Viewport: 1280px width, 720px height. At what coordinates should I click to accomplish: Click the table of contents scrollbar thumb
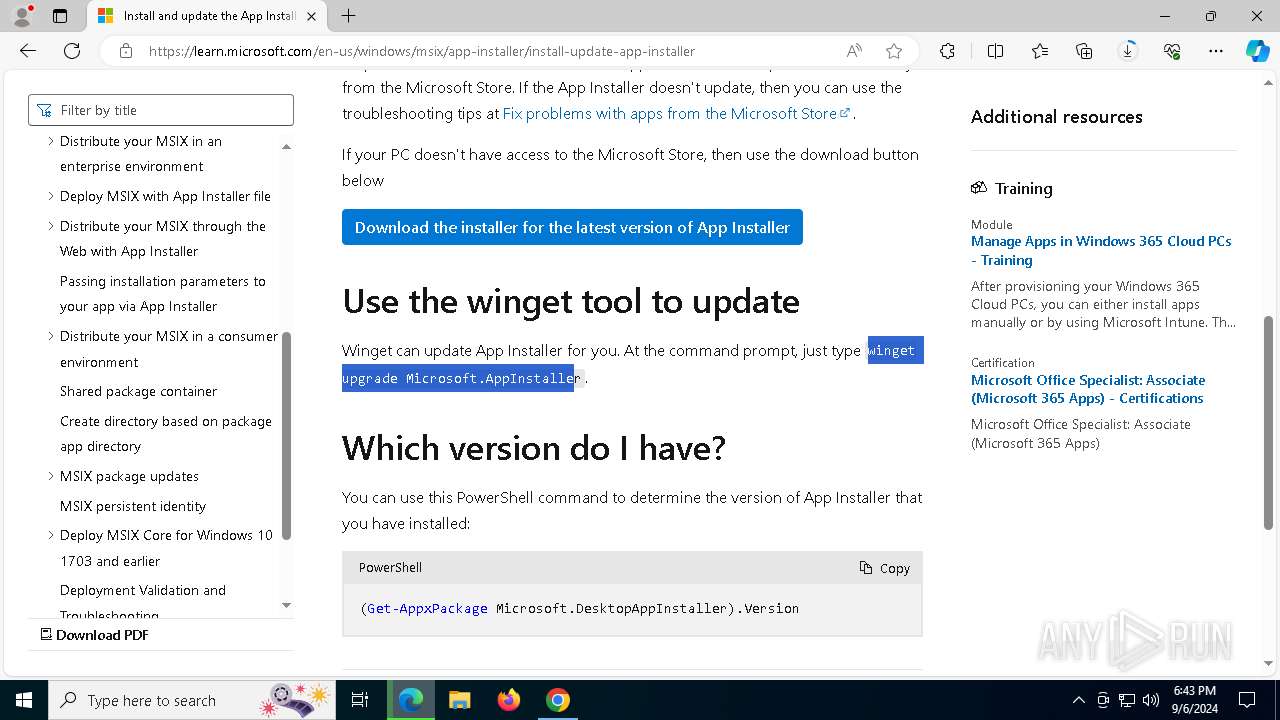[x=286, y=436]
